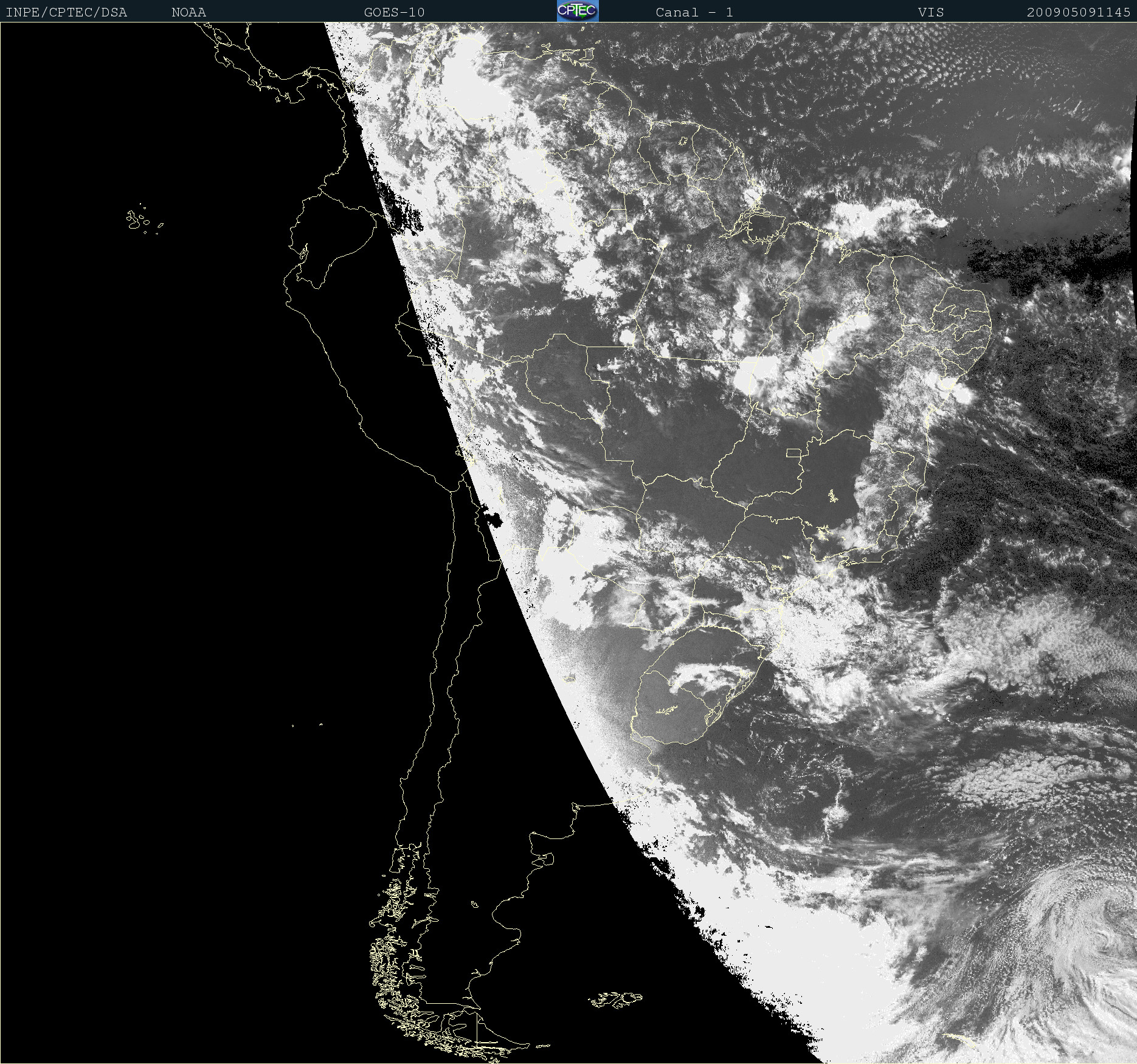Click the NOAA label in header
Image resolution: width=1137 pixels, height=1064 pixels.
pos(188,12)
